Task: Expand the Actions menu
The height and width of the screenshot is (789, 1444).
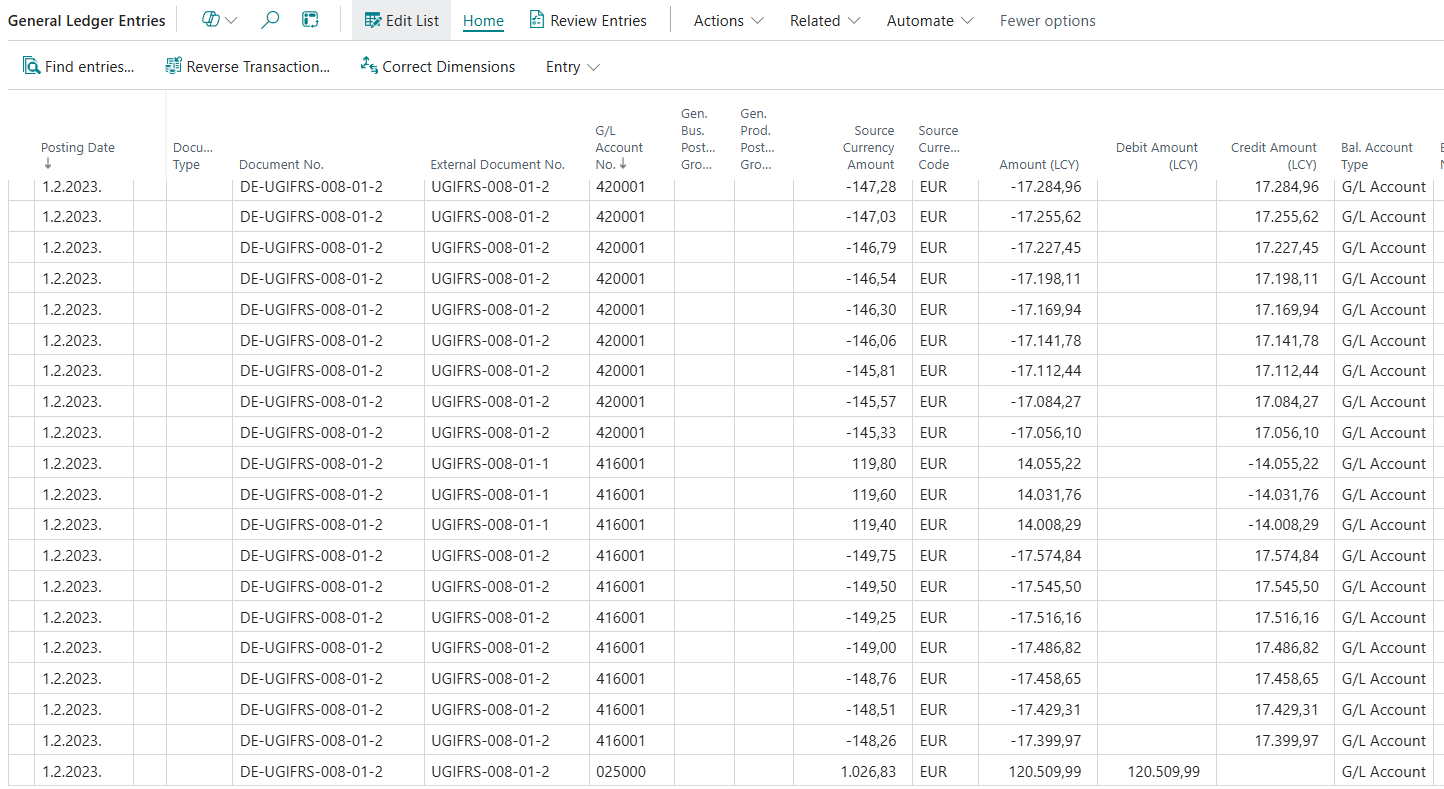Action: (x=728, y=20)
